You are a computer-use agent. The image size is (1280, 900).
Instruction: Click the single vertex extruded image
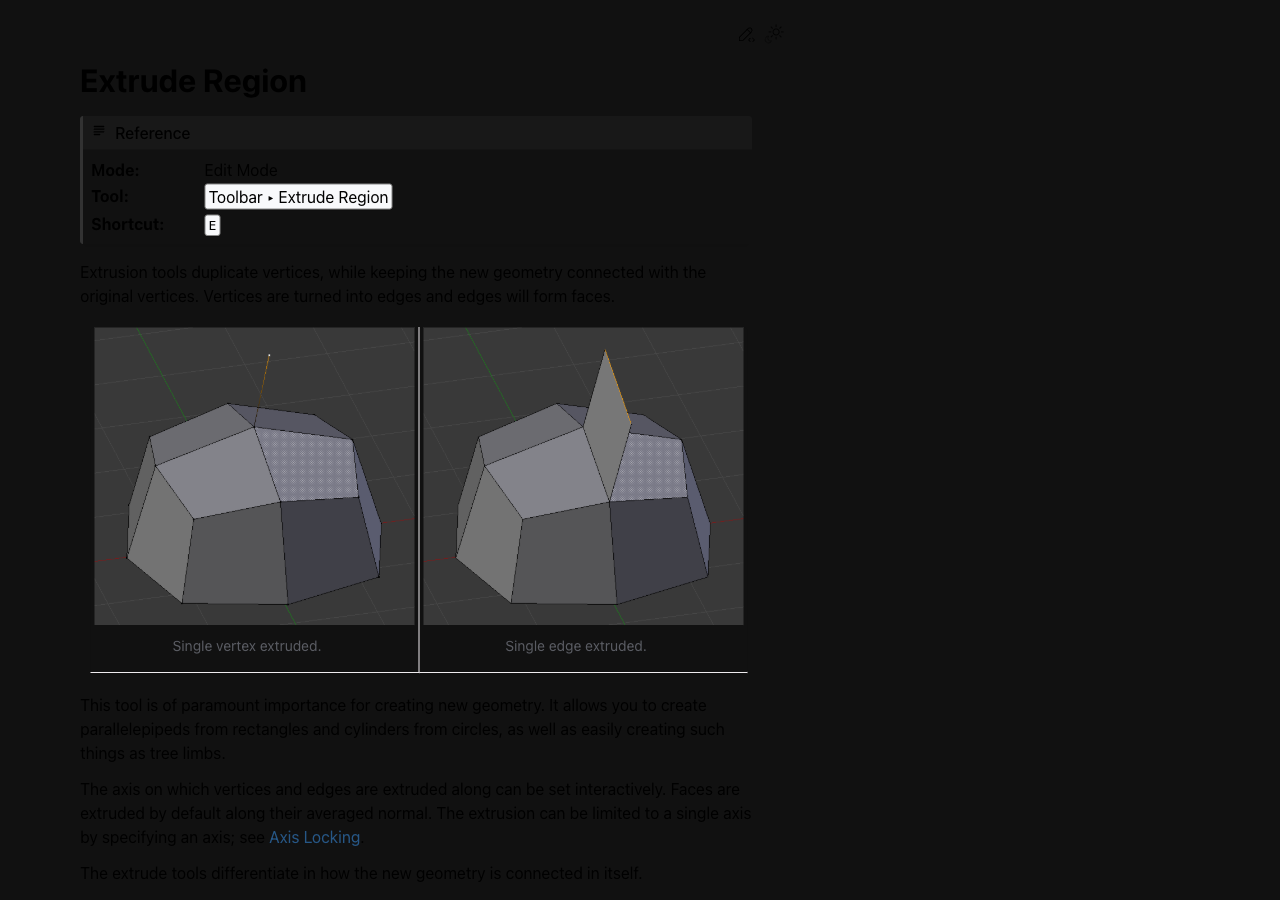pos(255,476)
